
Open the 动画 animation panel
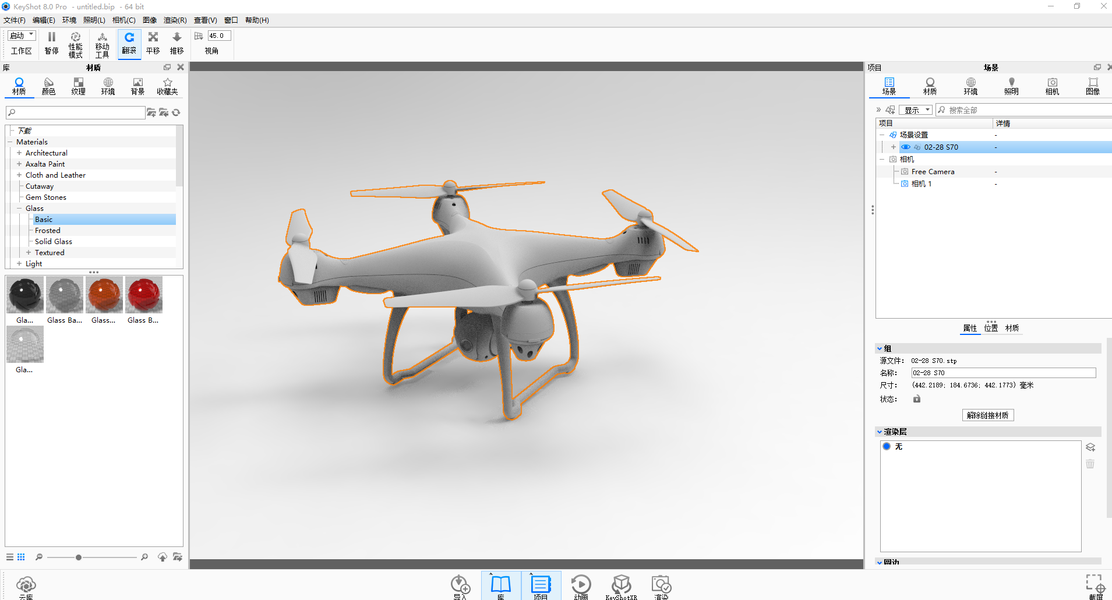581,587
